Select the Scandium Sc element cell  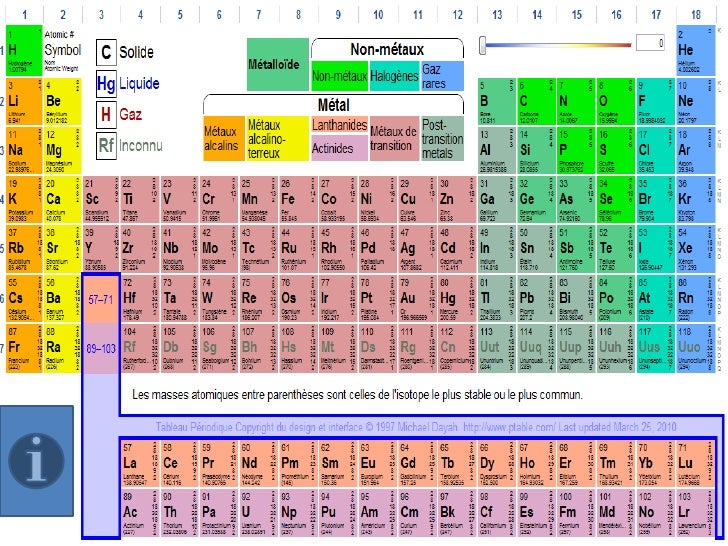click(x=101, y=200)
